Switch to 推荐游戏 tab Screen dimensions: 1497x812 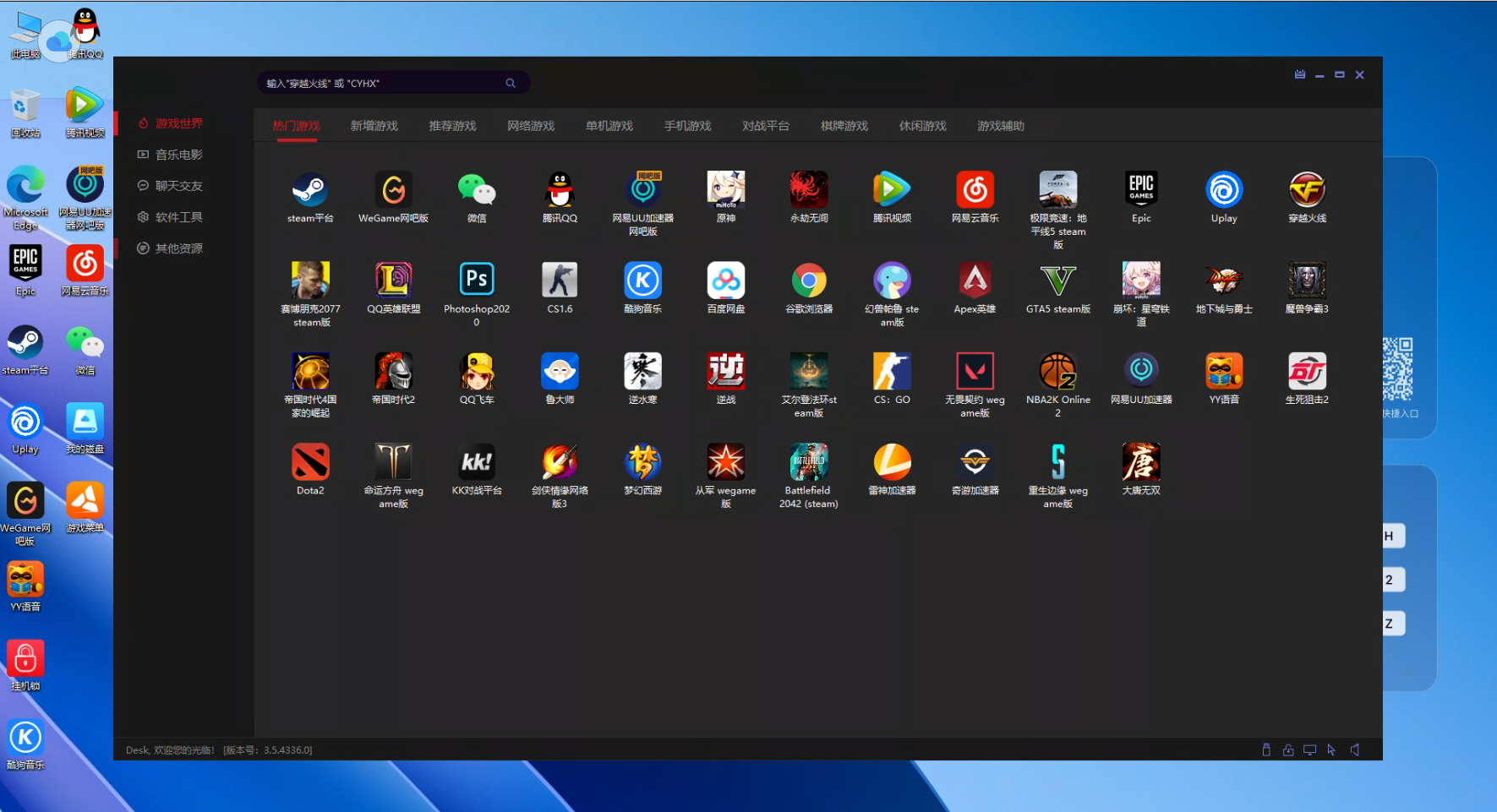(x=452, y=126)
